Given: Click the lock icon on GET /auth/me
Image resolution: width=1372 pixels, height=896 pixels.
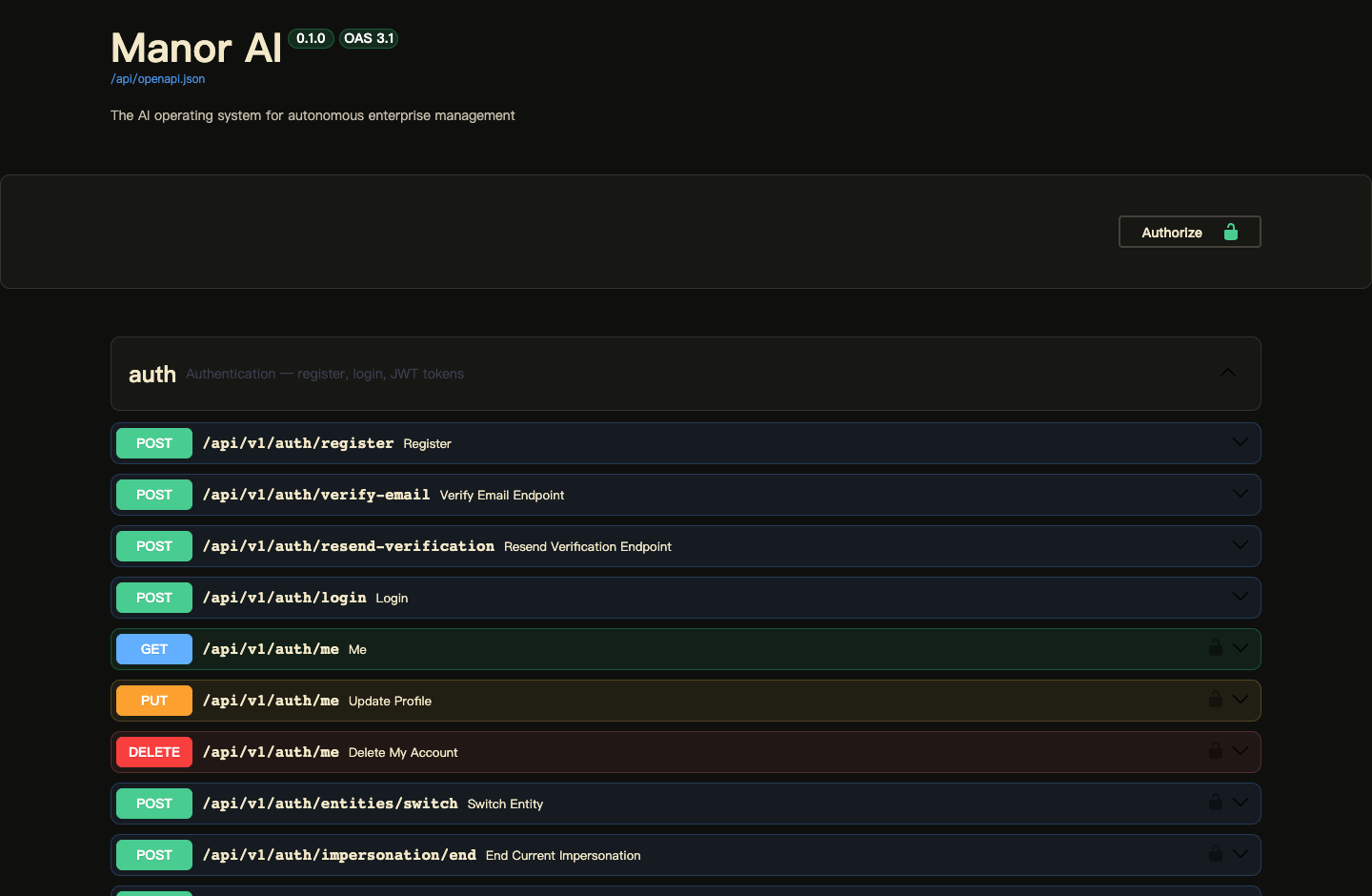Looking at the screenshot, I should point(1216,647).
